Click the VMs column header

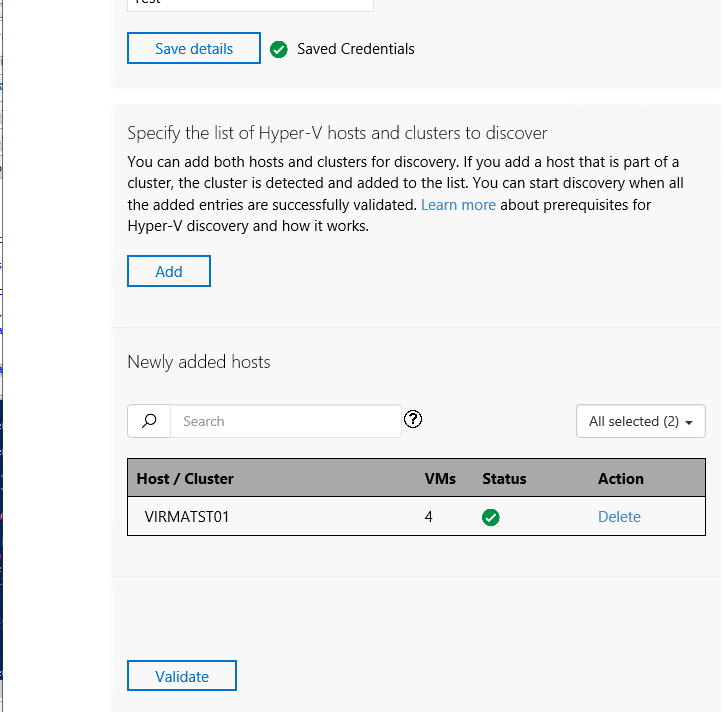[x=440, y=479]
